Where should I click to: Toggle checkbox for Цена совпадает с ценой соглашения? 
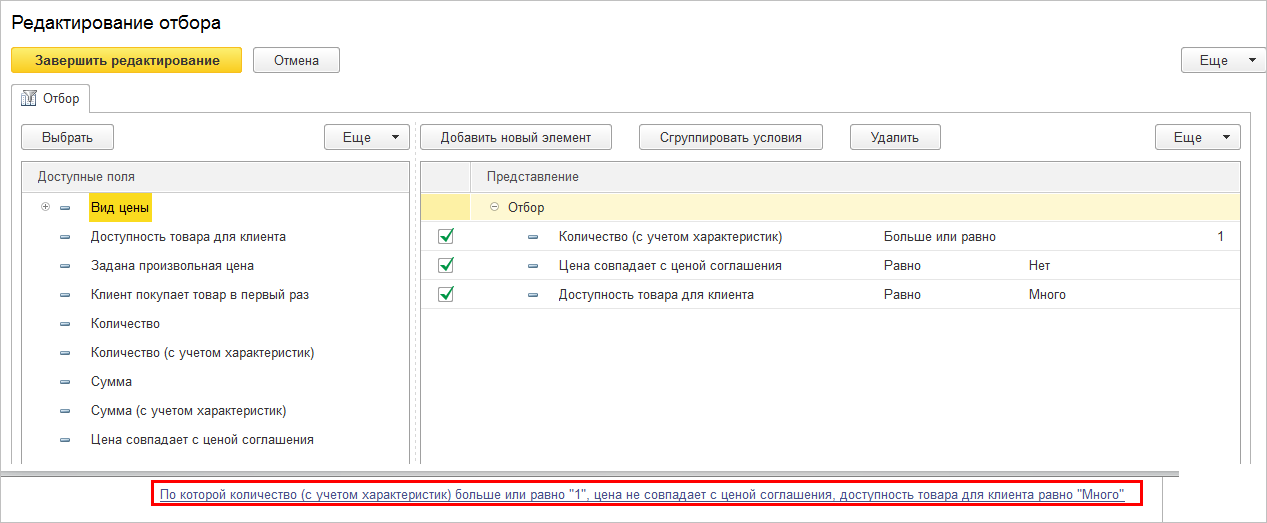(x=446, y=266)
